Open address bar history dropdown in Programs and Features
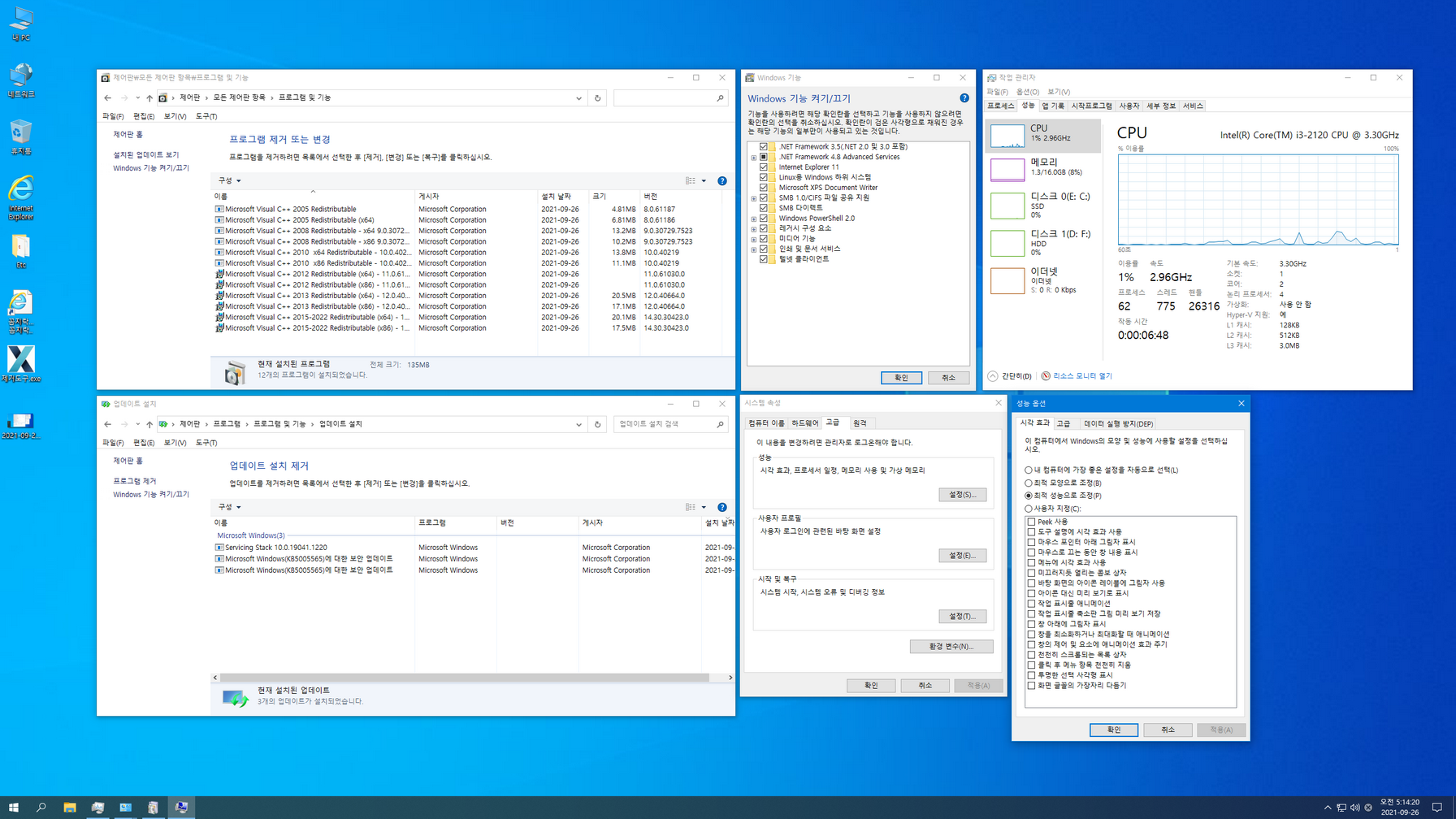The width and height of the screenshot is (1456, 819). [x=578, y=97]
